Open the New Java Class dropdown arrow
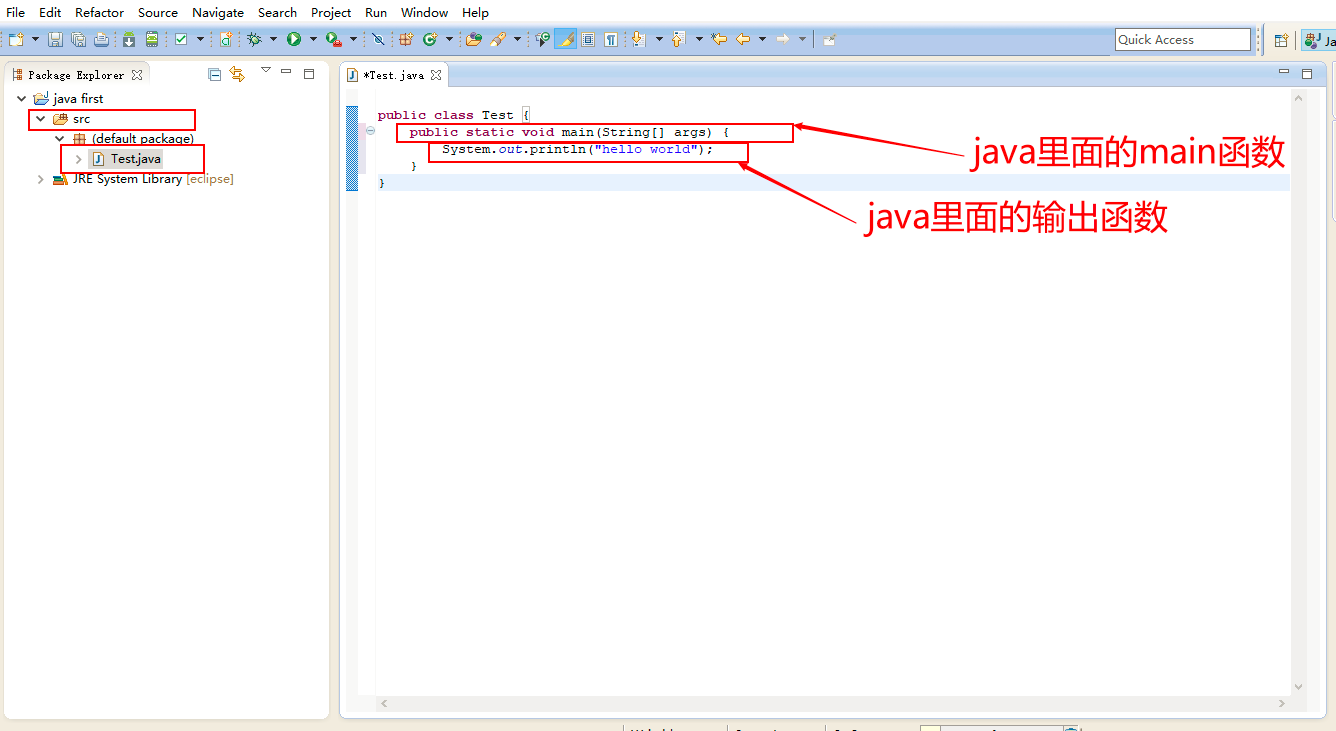The width and height of the screenshot is (1336, 731). click(x=449, y=39)
